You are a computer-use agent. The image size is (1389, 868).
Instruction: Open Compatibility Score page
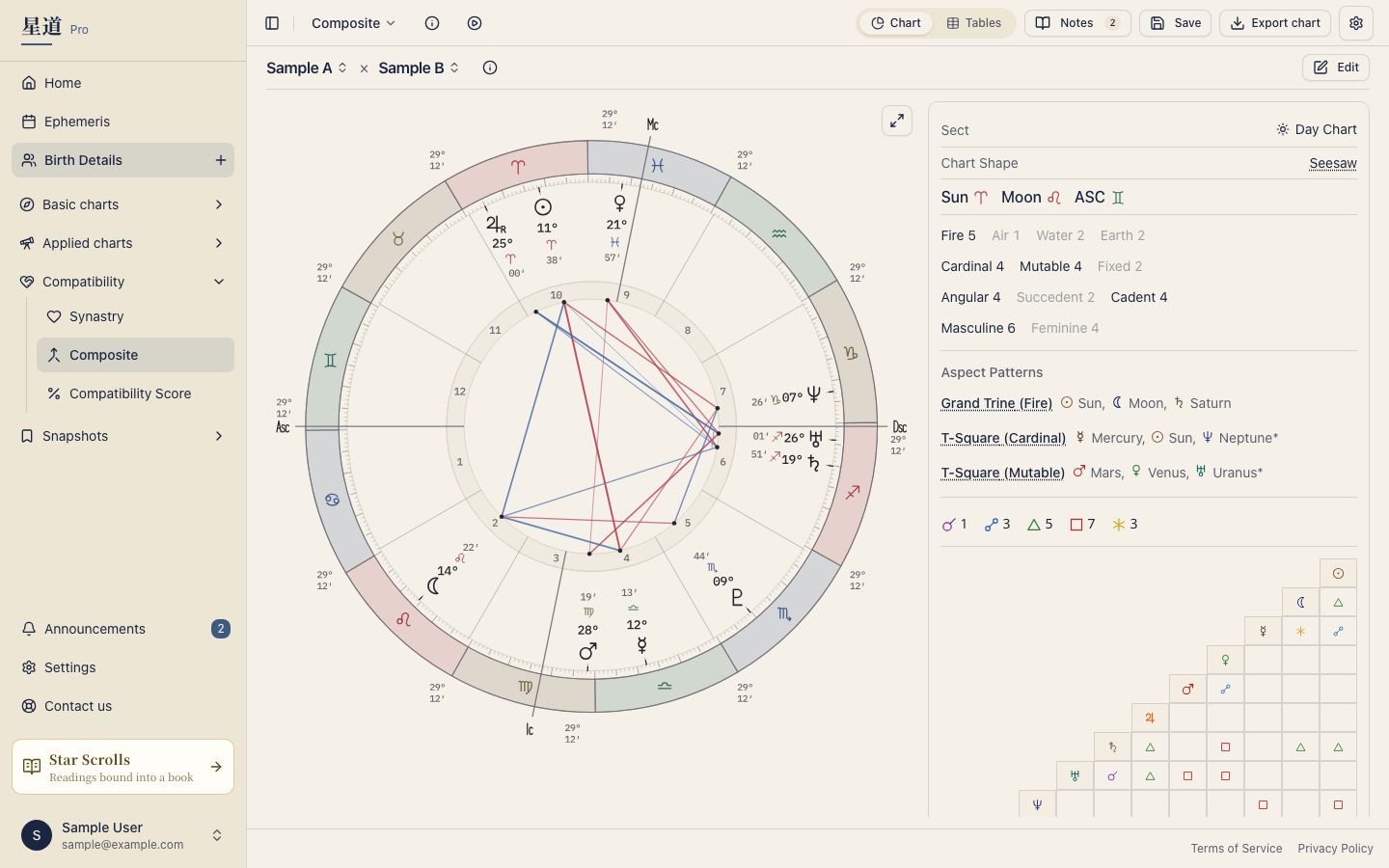(135, 393)
